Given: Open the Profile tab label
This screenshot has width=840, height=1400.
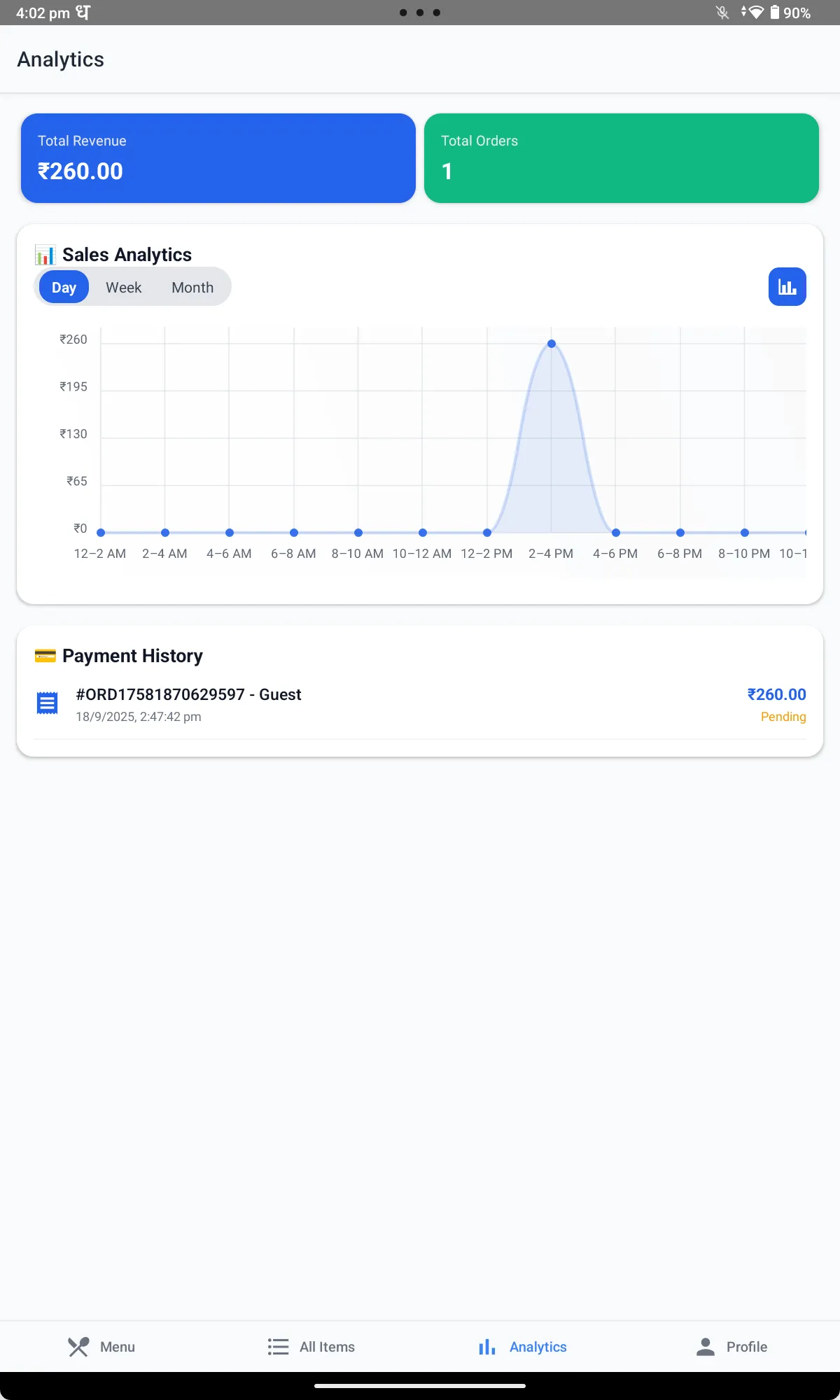Looking at the screenshot, I should point(747,1347).
